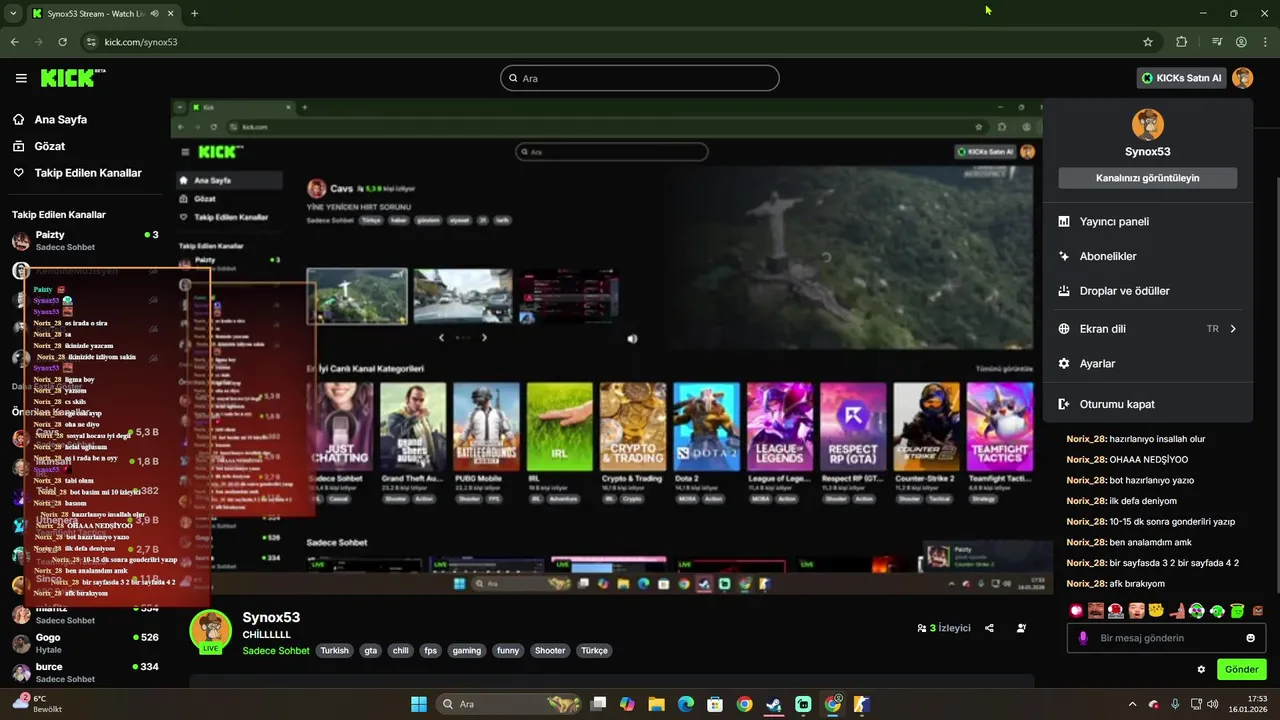Image resolution: width=1280 pixels, height=720 pixels.
Task: Click the Turkish tag
Action: [334, 651]
